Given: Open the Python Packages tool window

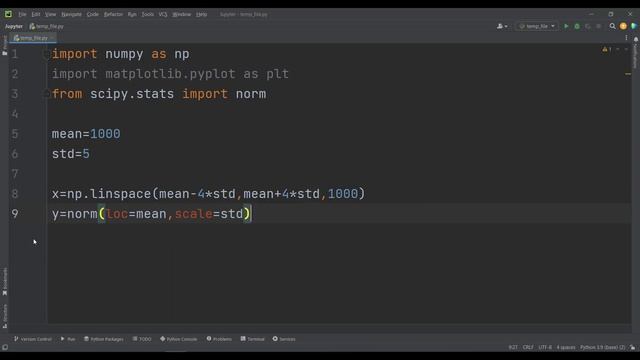Looking at the screenshot, I should pos(104,339).
